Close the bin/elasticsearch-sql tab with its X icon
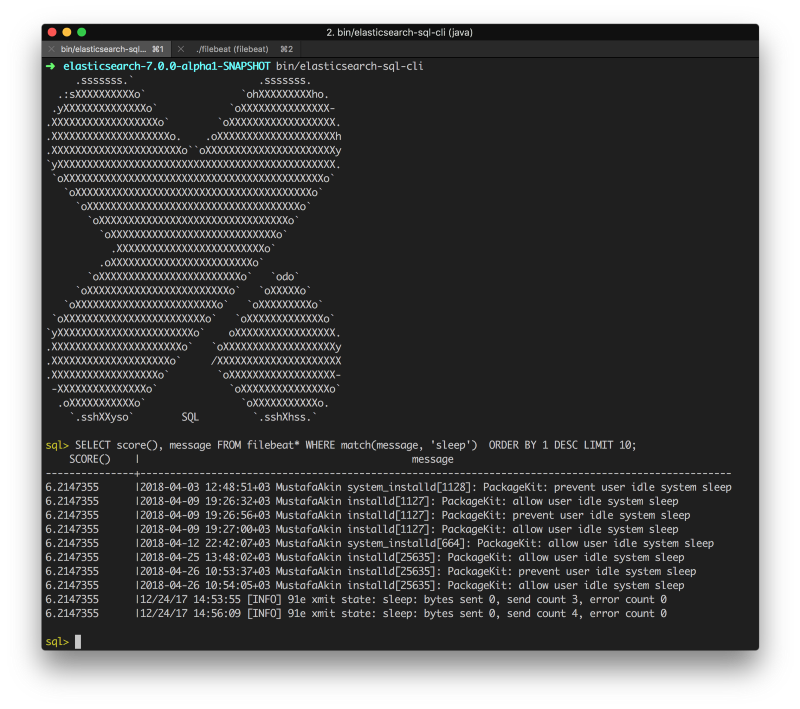The height and width of the screenshot is (709, 800). click(52, 48)
